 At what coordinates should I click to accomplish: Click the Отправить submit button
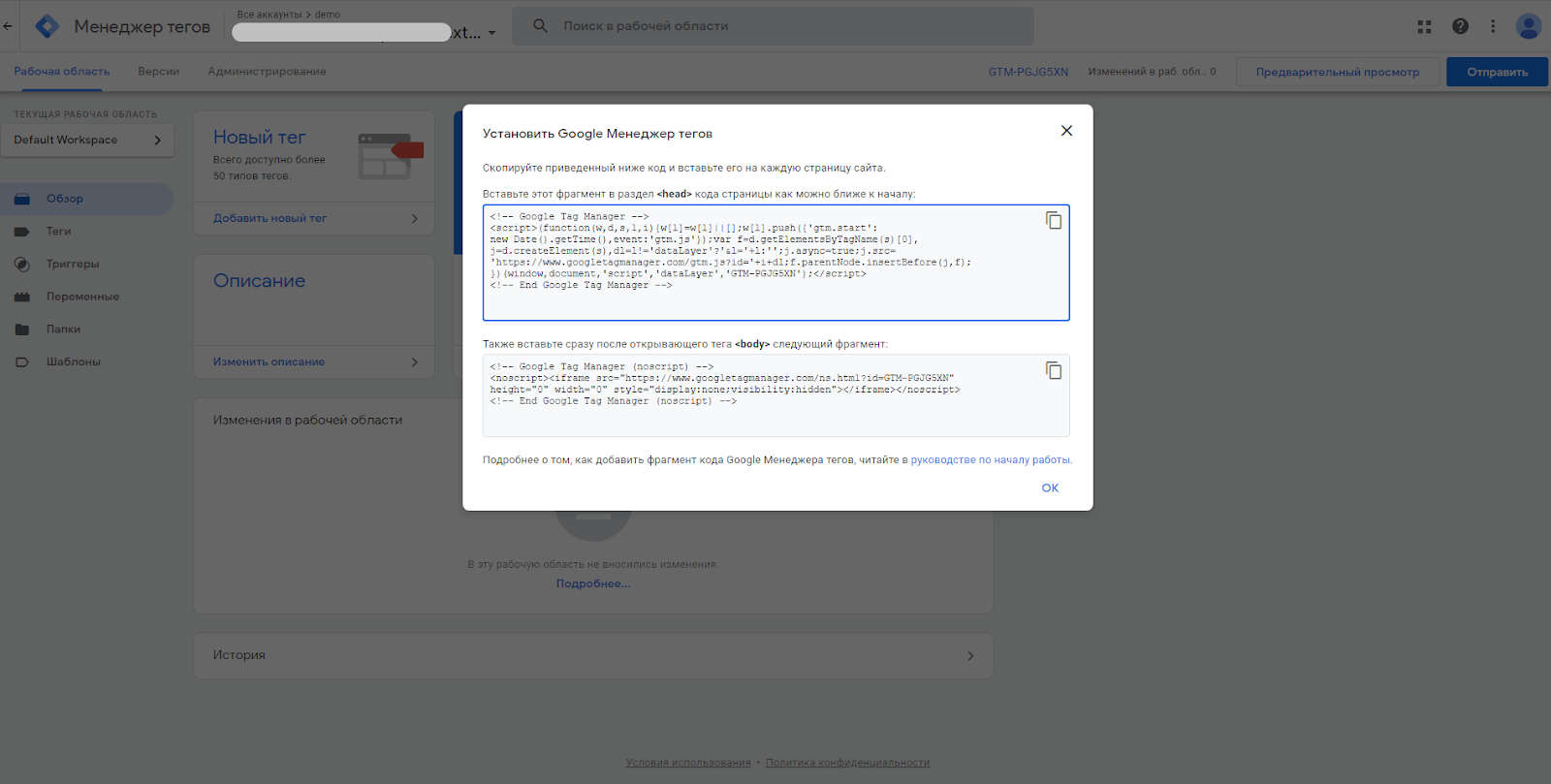pyautogui.click(x=1497, y=72)
